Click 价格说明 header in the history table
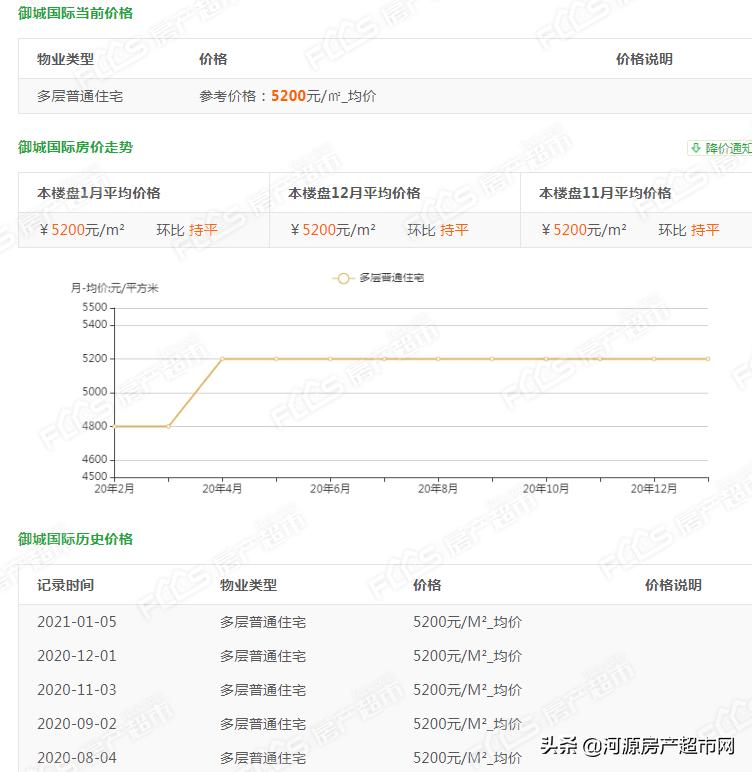The height and width of the screenshot is (772, 752). [674, 585]
